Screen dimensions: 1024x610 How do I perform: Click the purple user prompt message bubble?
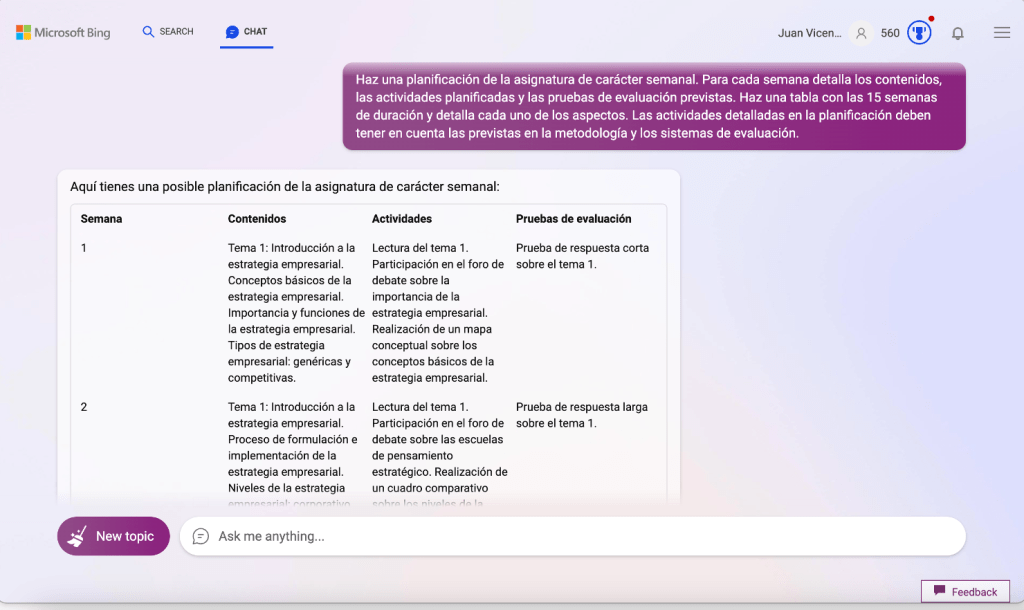click(x=654, y=107)
